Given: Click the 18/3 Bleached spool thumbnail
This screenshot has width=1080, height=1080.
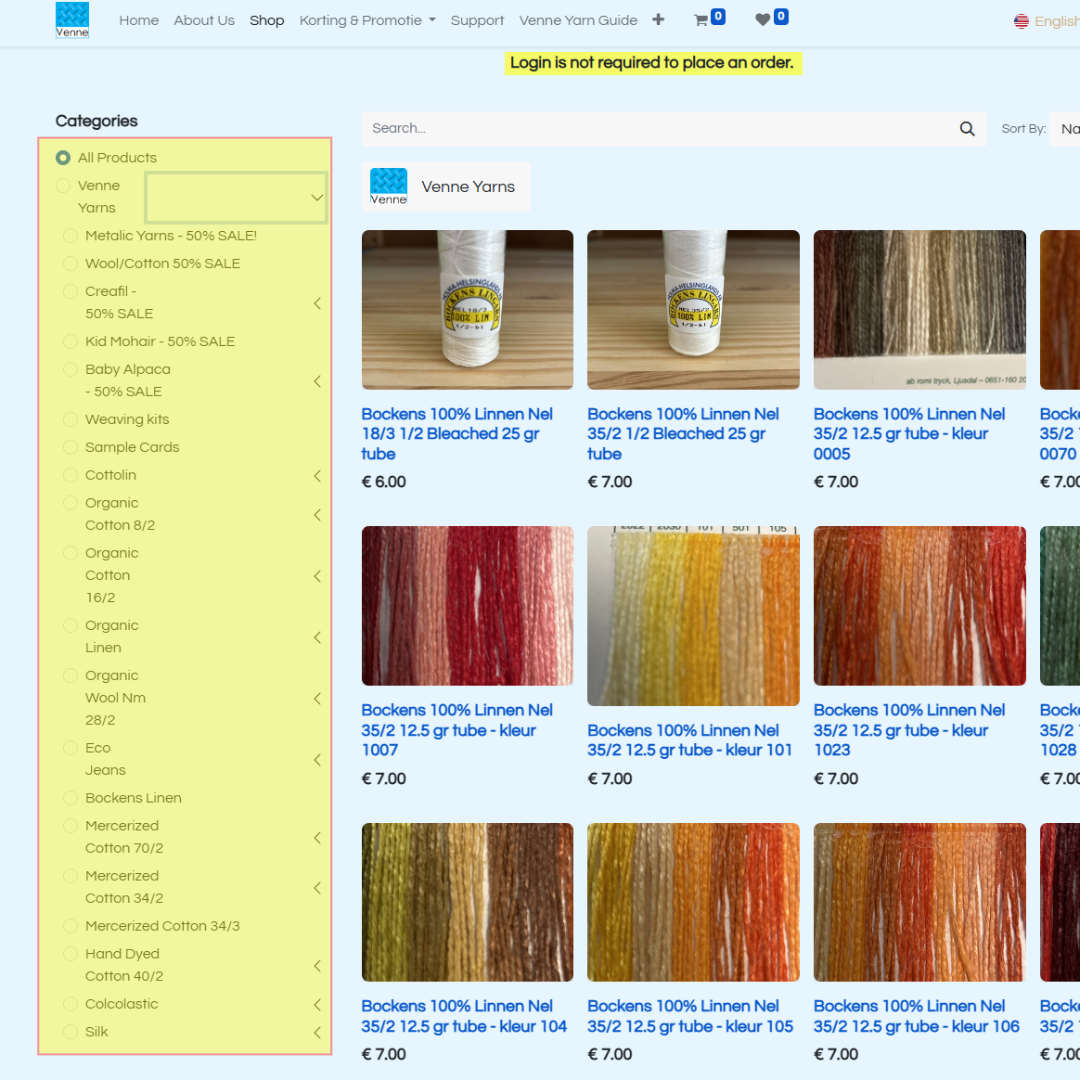Looking at the screenshot, I should pyautogui.click(x=468, y=309).
